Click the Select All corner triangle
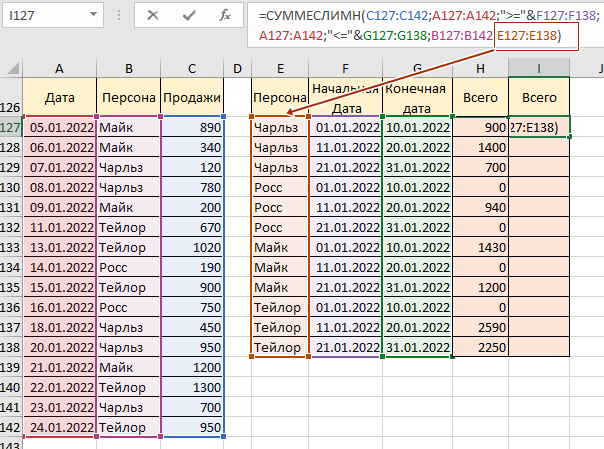 coord(12,69)
